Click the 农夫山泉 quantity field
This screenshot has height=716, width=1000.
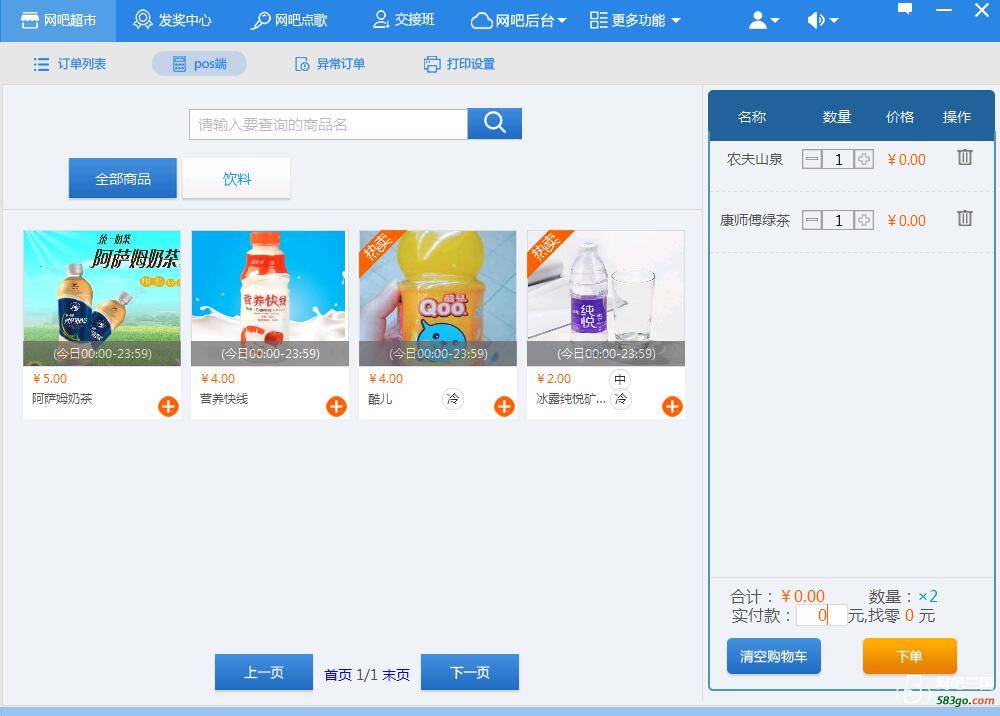pyautogui.click(x=838, y=159)
